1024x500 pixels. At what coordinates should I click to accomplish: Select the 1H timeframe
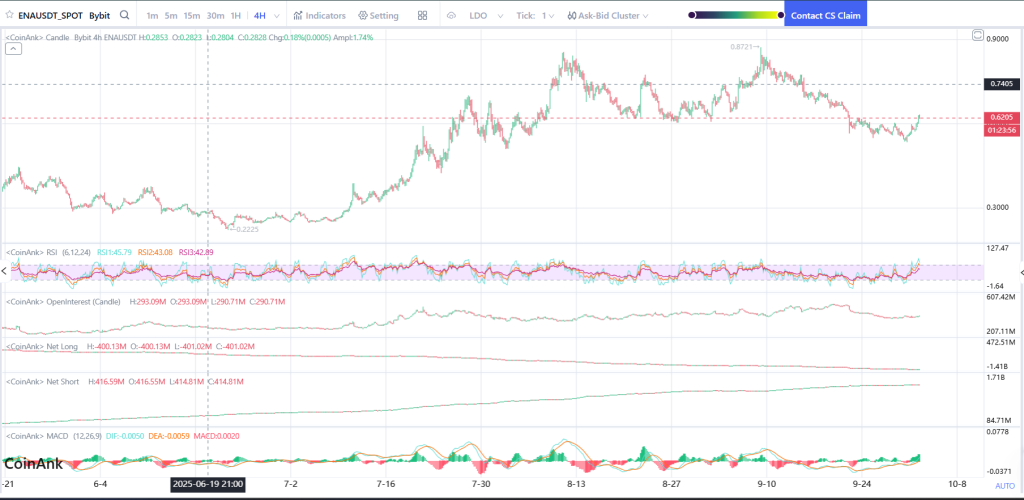coord(236,15)
